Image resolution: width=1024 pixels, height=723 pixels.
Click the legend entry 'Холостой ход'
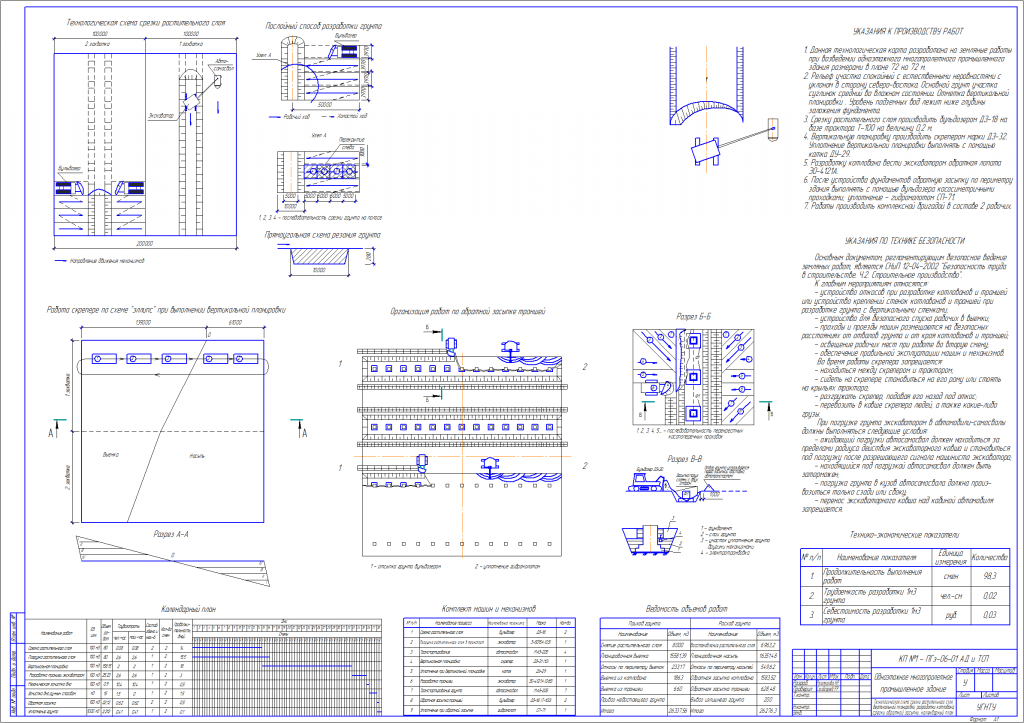tap(352, 117)
